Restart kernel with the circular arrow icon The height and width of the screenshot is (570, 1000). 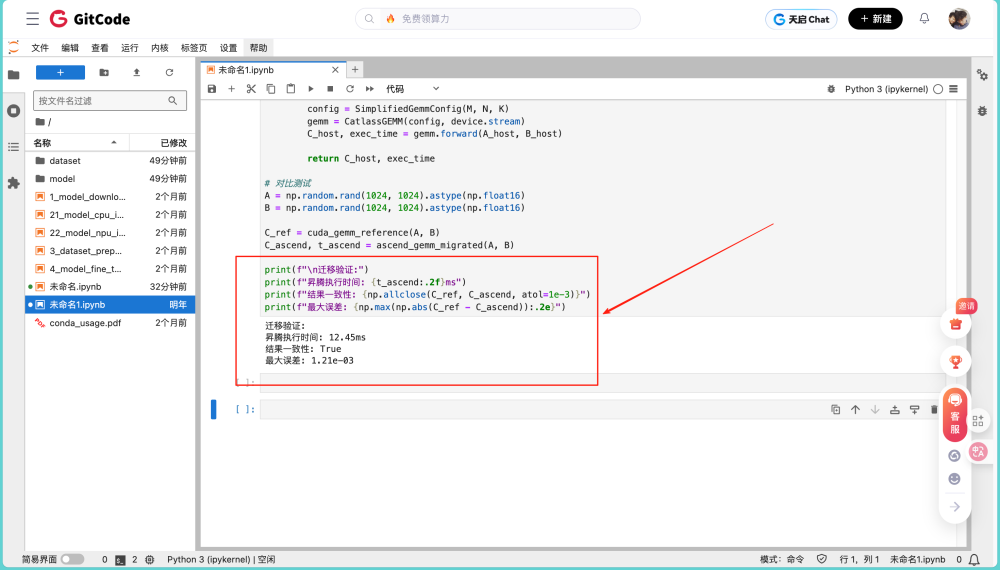pyautogui.click(x=349, y=89)
